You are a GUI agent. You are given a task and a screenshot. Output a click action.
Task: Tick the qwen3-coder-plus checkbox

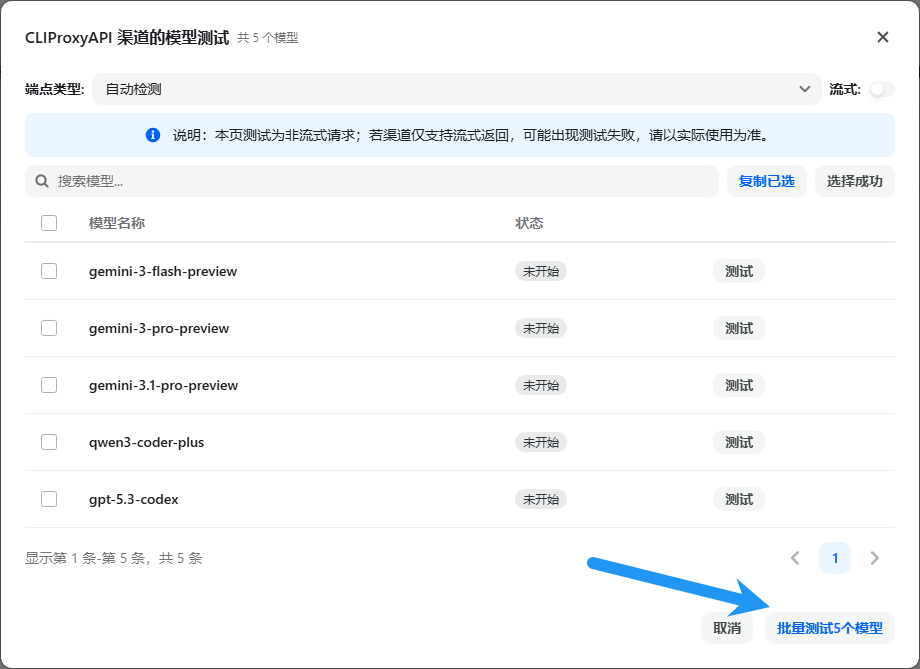(49, 442)
